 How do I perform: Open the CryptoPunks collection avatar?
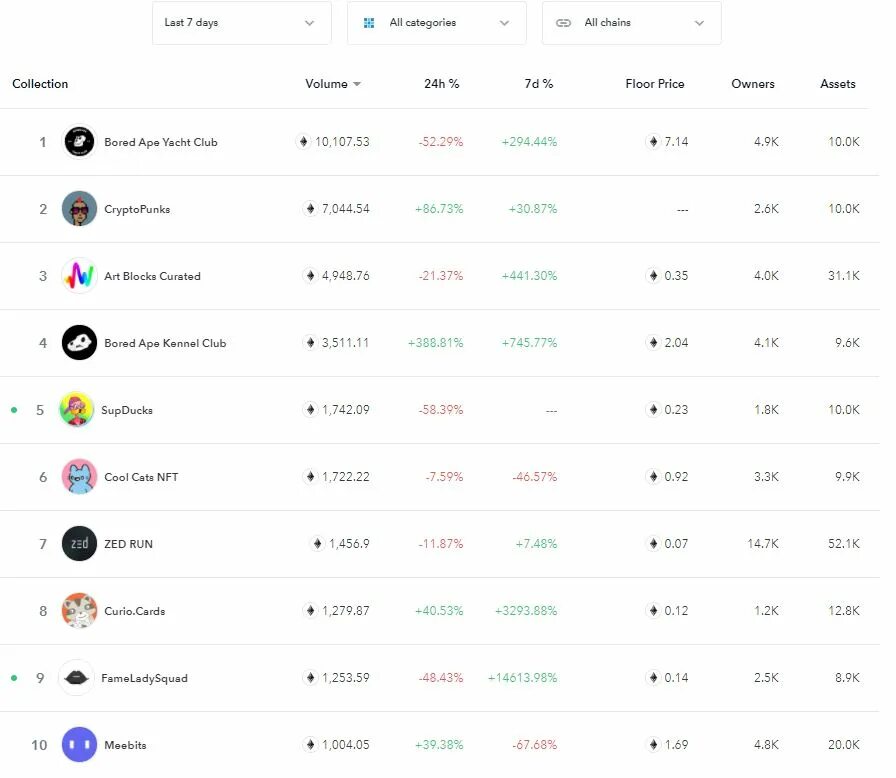(x=79, y=208)
